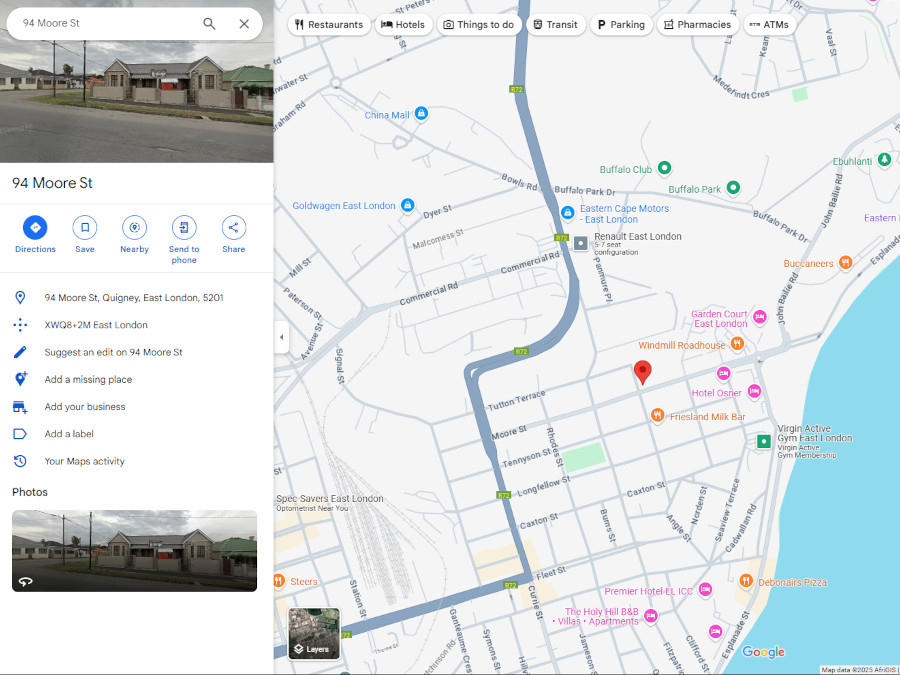The image size is (900, 675).
Task: Show Parking on the map
Action: [620, 24]
